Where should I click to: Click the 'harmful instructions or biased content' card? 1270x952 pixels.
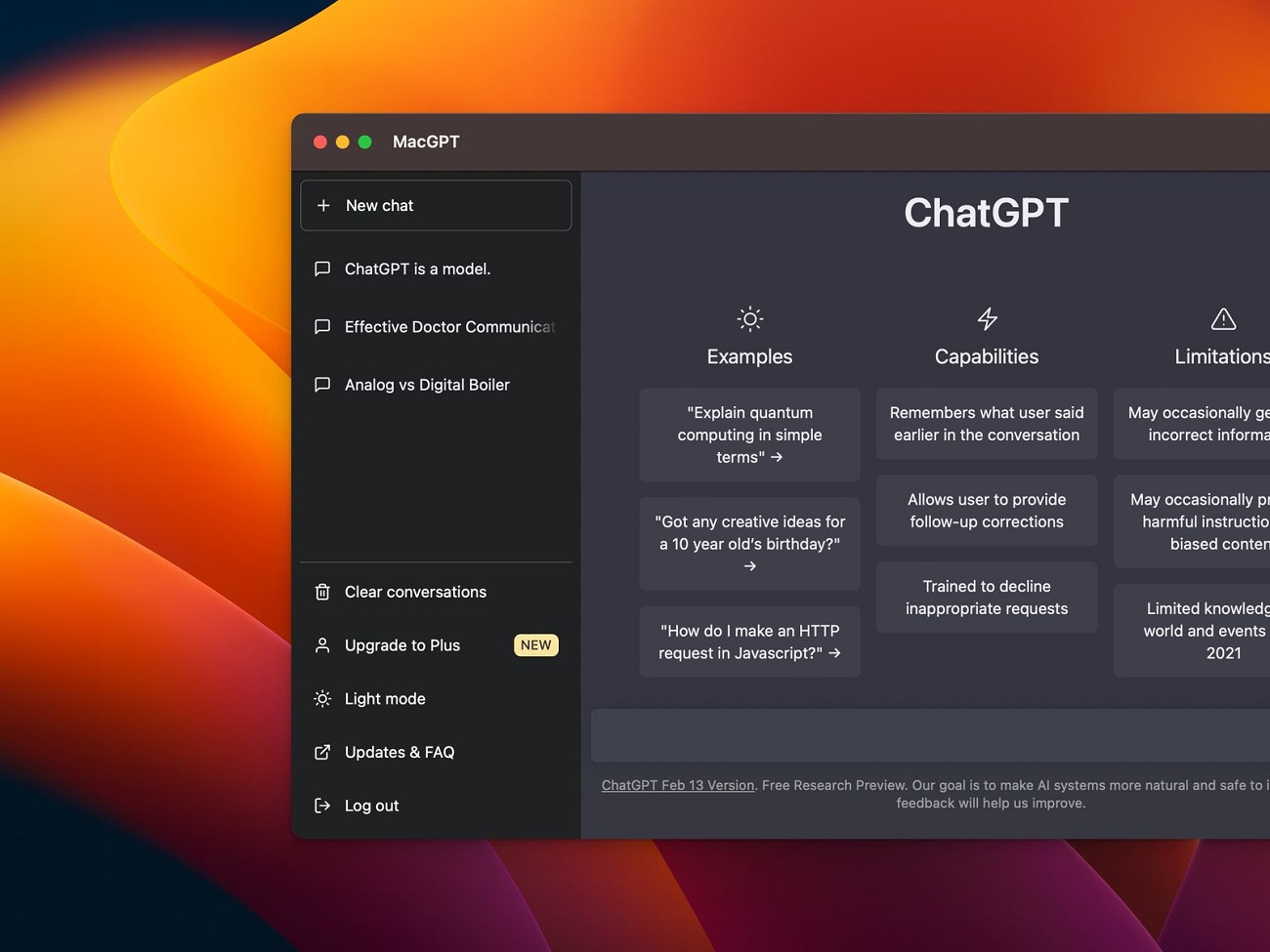pos(1192,521)
